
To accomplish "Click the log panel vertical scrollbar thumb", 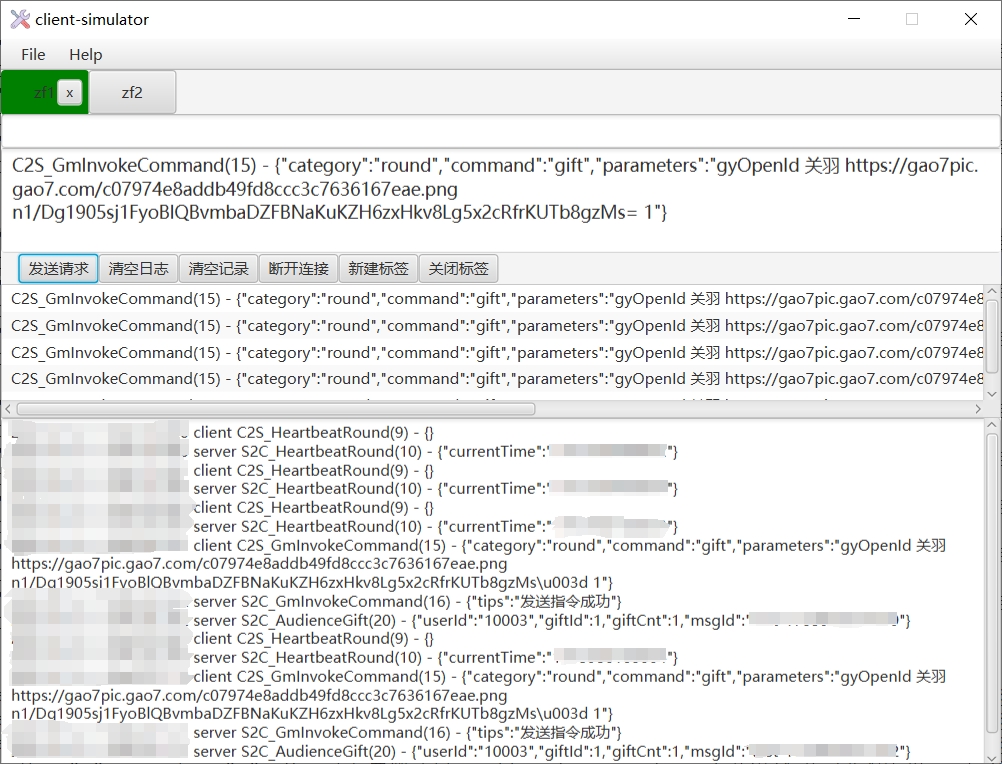I will point(992,584).
